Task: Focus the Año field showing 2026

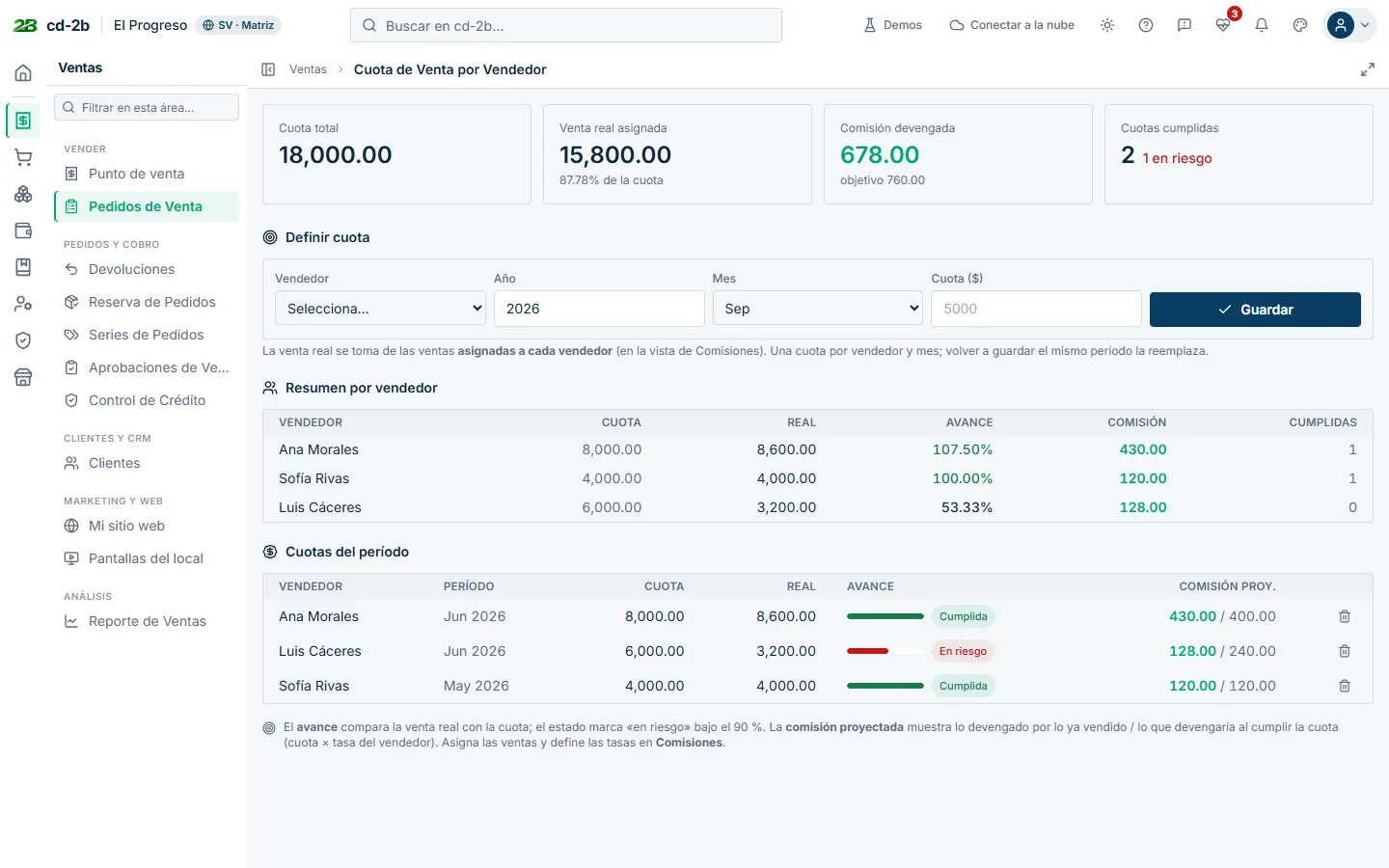Action: [x=599, y=309]
